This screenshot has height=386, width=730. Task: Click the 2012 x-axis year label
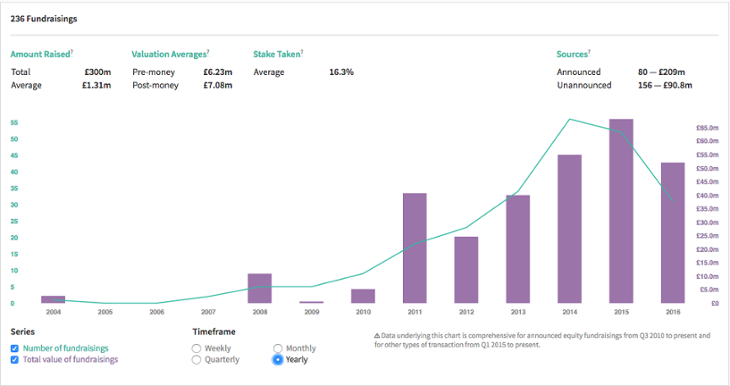tap(466, 312)
